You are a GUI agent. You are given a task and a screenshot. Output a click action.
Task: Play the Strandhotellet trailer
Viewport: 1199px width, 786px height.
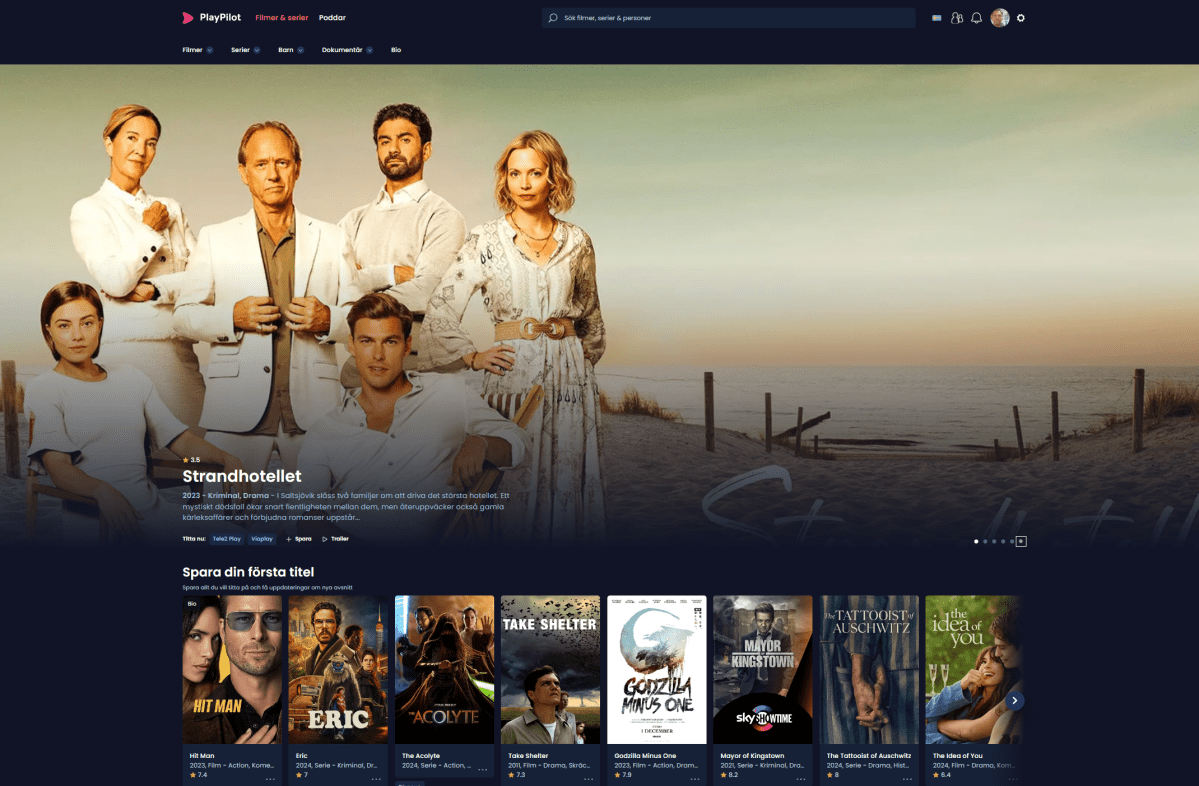[335, 539]
